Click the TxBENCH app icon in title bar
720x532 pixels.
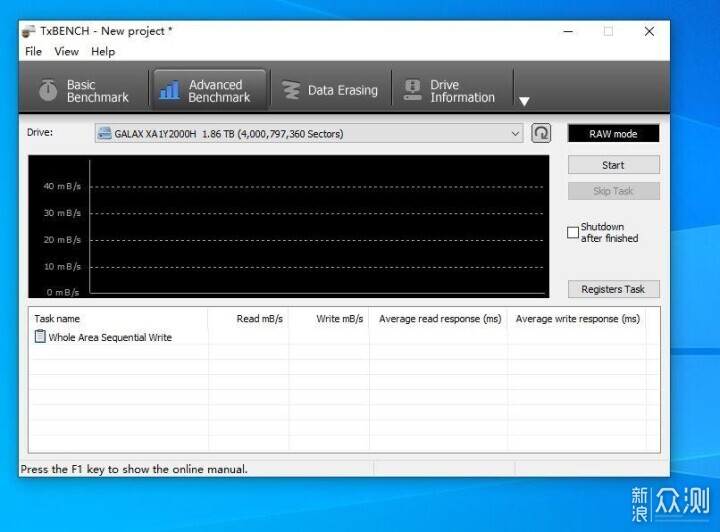28,31
